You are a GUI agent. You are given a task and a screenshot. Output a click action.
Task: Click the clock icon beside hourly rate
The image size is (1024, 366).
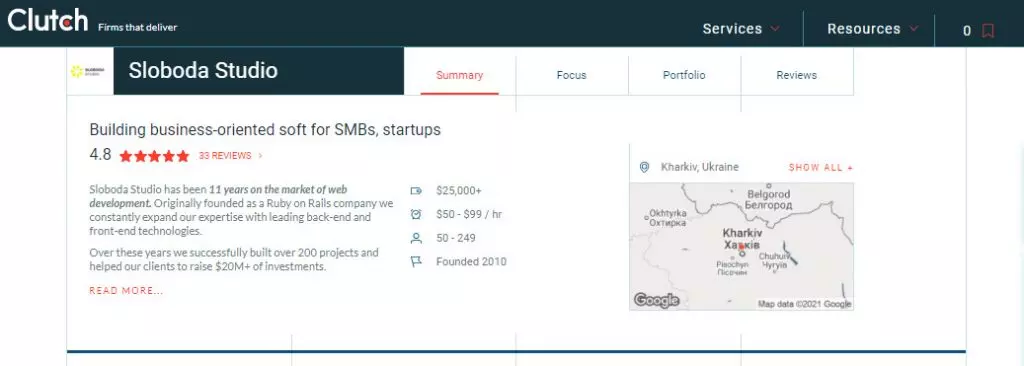[x=416, y=214]
